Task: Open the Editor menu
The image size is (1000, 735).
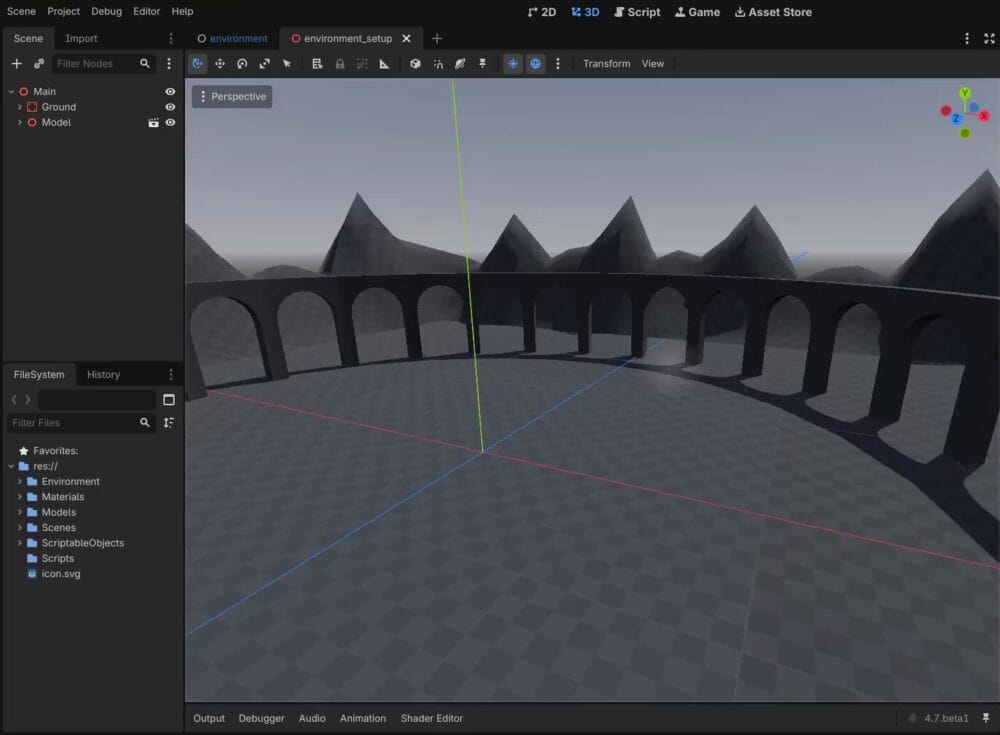Action: pyautogui.click(x=146, y=11)
